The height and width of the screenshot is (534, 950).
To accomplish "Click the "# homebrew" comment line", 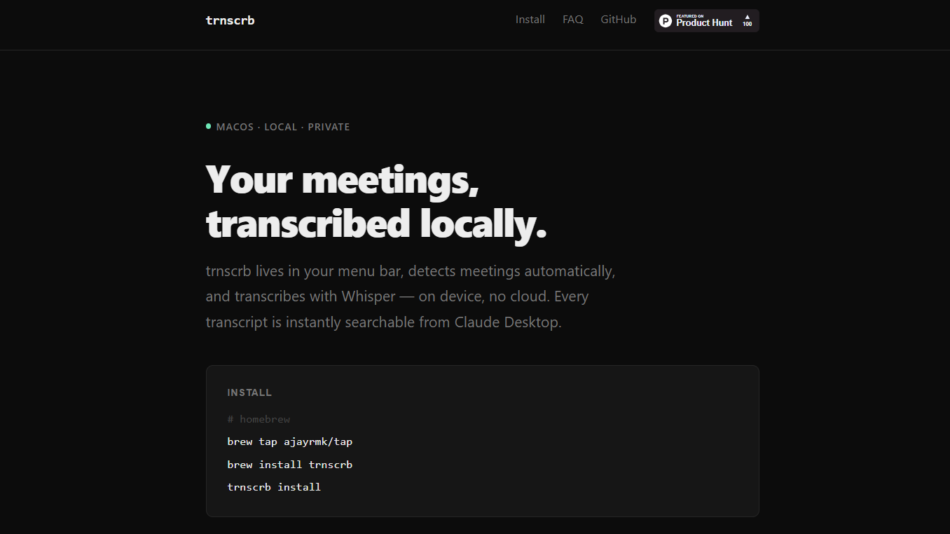I will tap(259, 419).
